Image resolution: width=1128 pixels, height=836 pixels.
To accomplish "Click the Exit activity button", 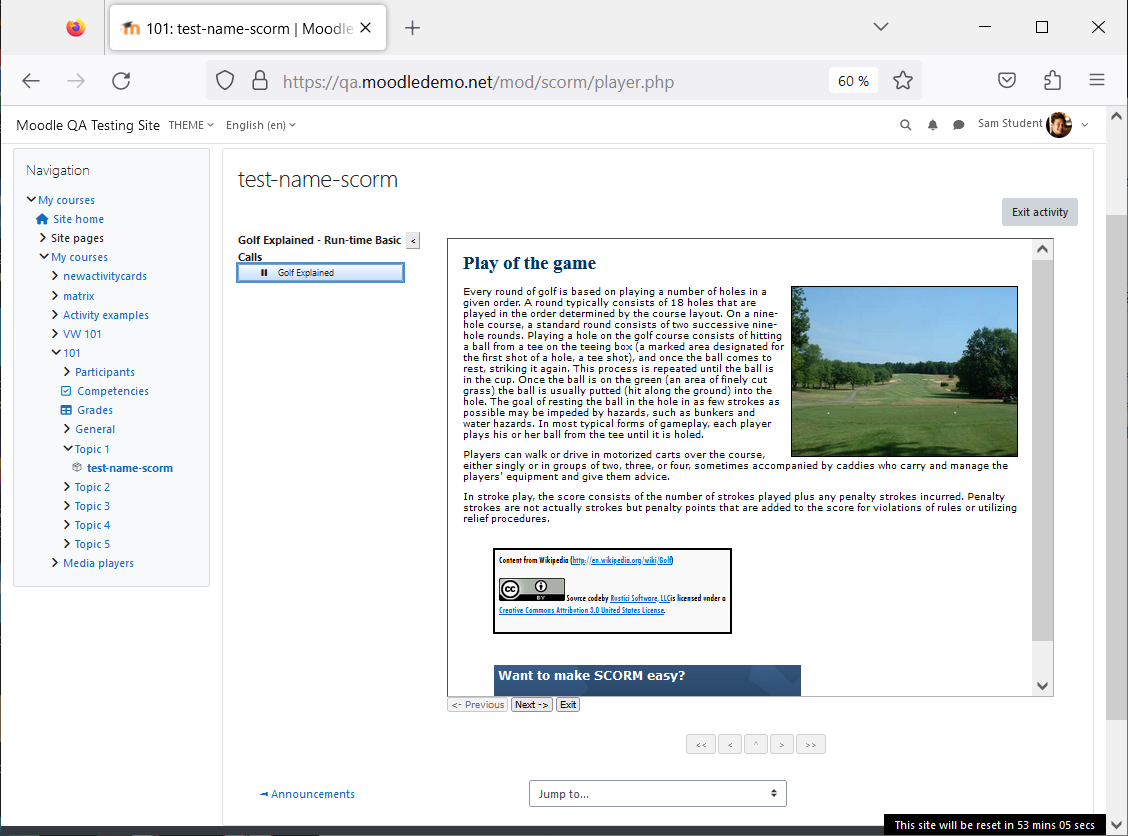I will point(1040,212).
